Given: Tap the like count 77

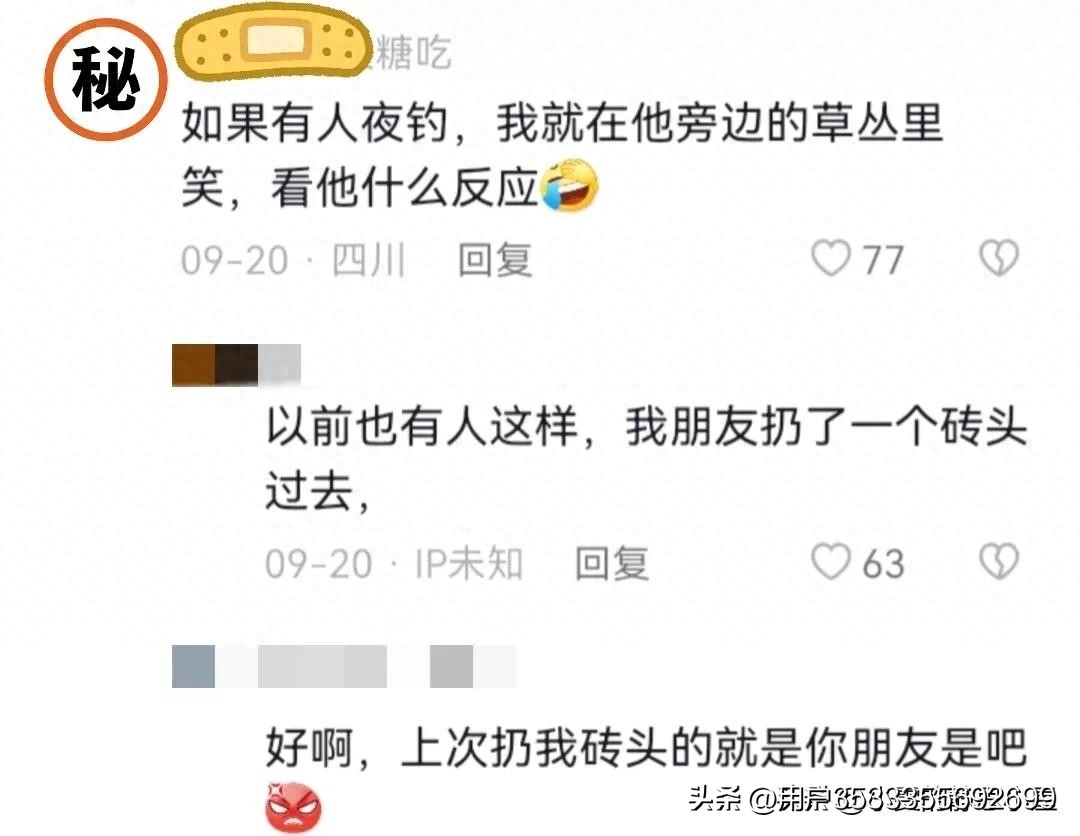Looking at the screenshot, I should coord(883,260).
